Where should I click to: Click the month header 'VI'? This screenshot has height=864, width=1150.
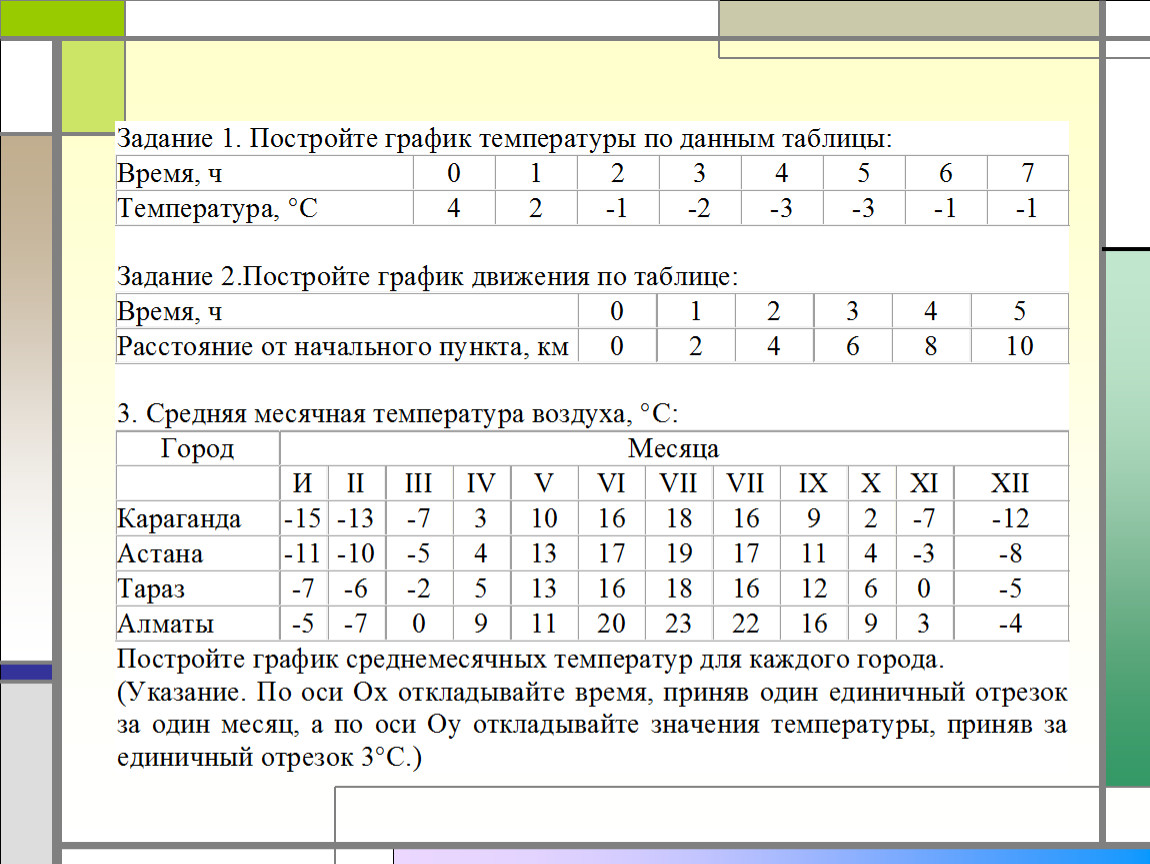[x=610, y=483]
